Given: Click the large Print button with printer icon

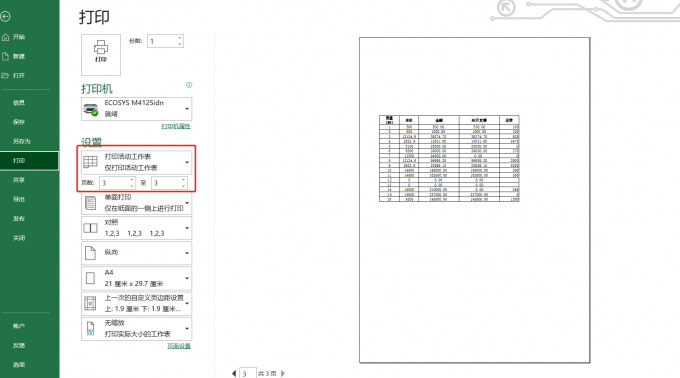Looking at the screenshot, I should [x=101, y=55].
